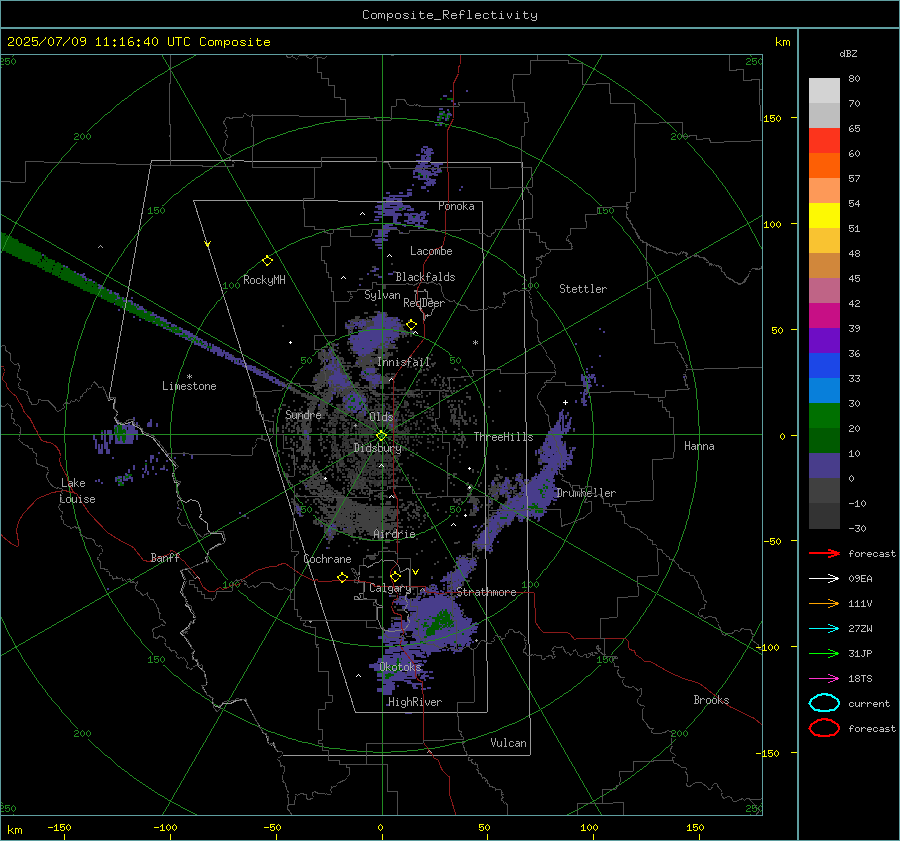
Task: Select the 30 dBZ blue color swatch
Action: click(x=824, y=390)
